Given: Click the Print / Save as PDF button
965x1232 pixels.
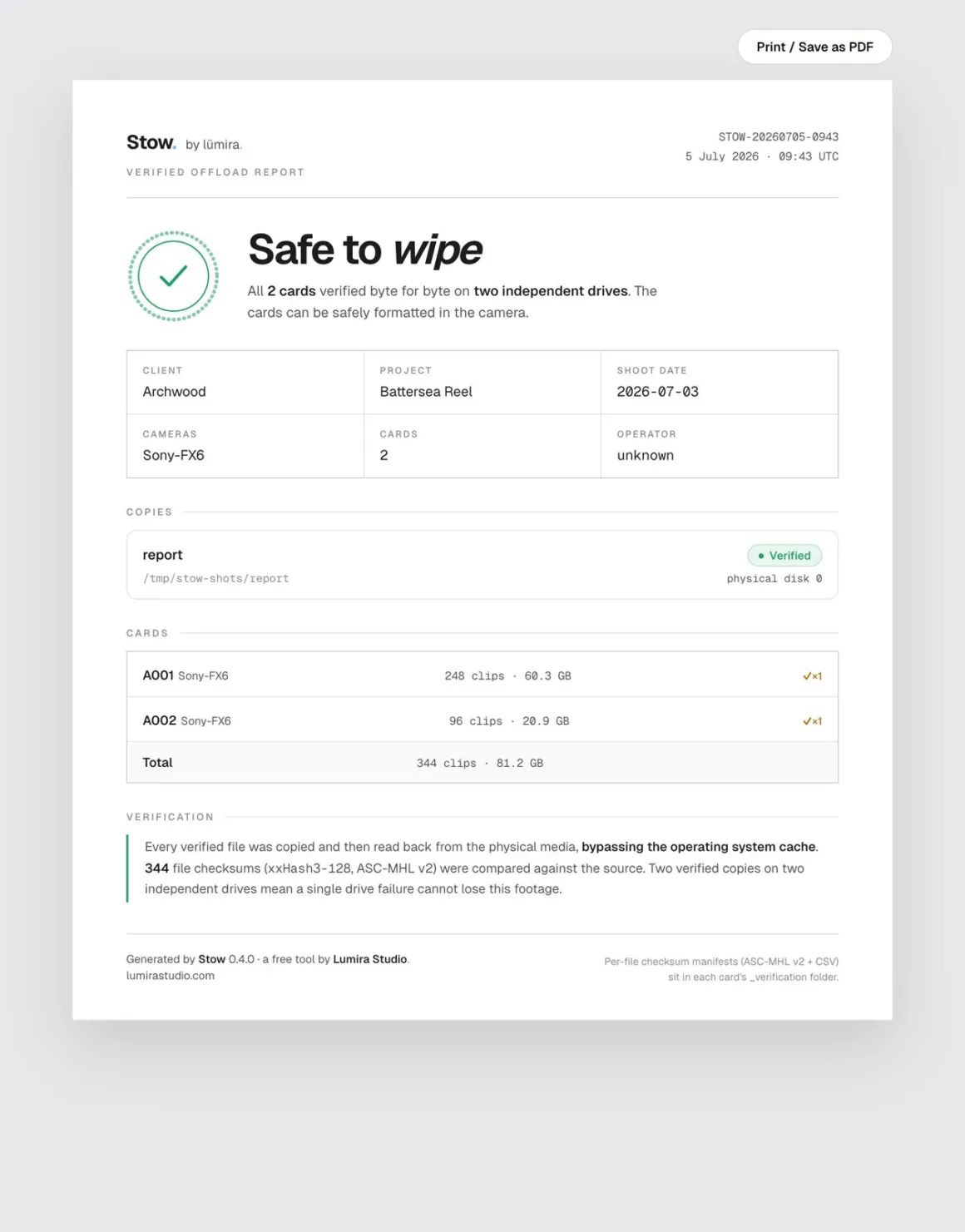Looking at the screenshot, I should point(814,47).
